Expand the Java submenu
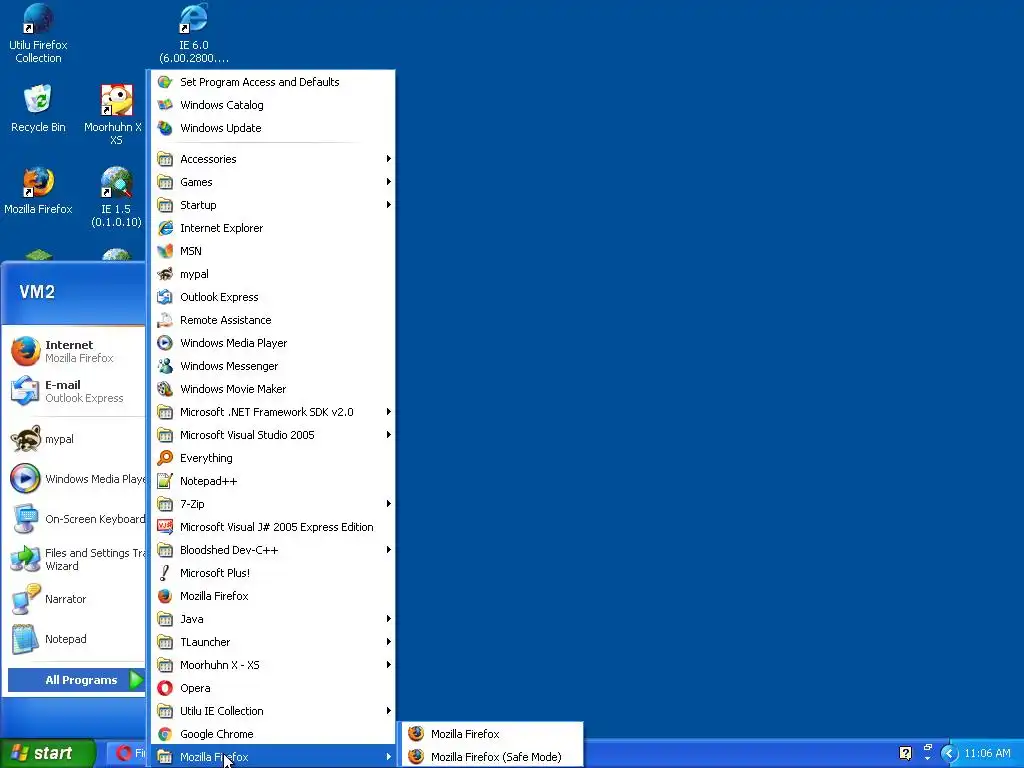This screenshot has width=1024, height=768. pyautogui.click(x=273, y=618)
